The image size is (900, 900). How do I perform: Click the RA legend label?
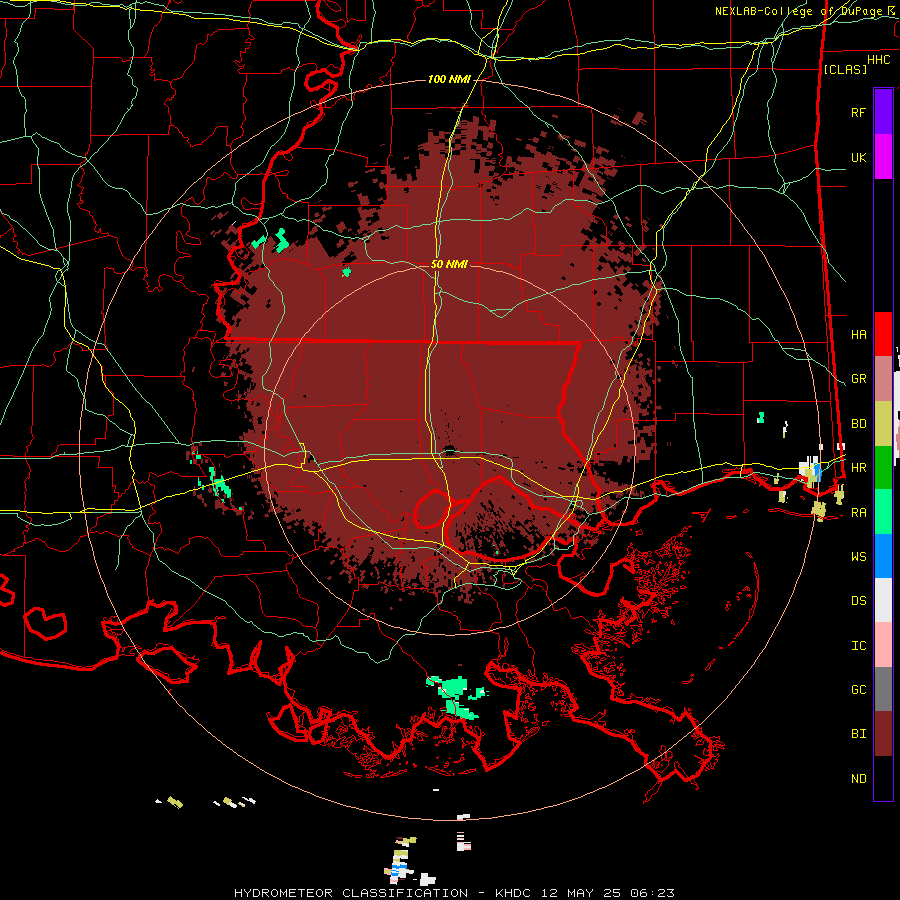click(858, 513)
